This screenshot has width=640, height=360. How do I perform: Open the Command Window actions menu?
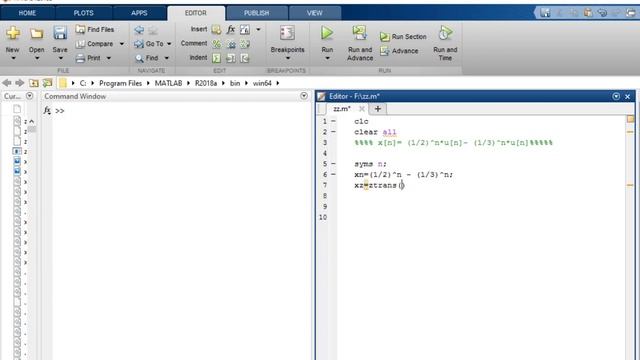pyautogui.click(x=304, y=96)
